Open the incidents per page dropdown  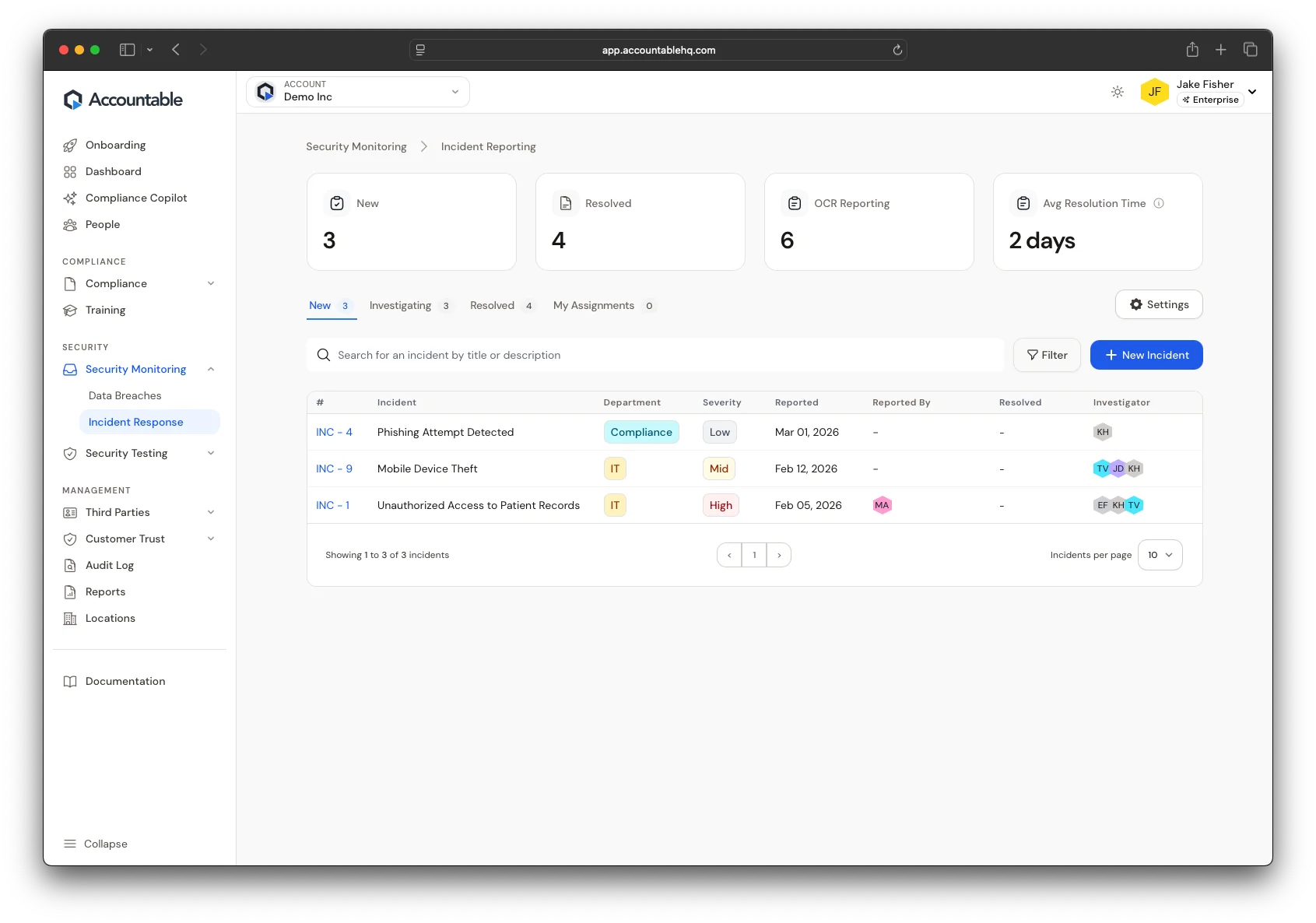point(1160,555)
